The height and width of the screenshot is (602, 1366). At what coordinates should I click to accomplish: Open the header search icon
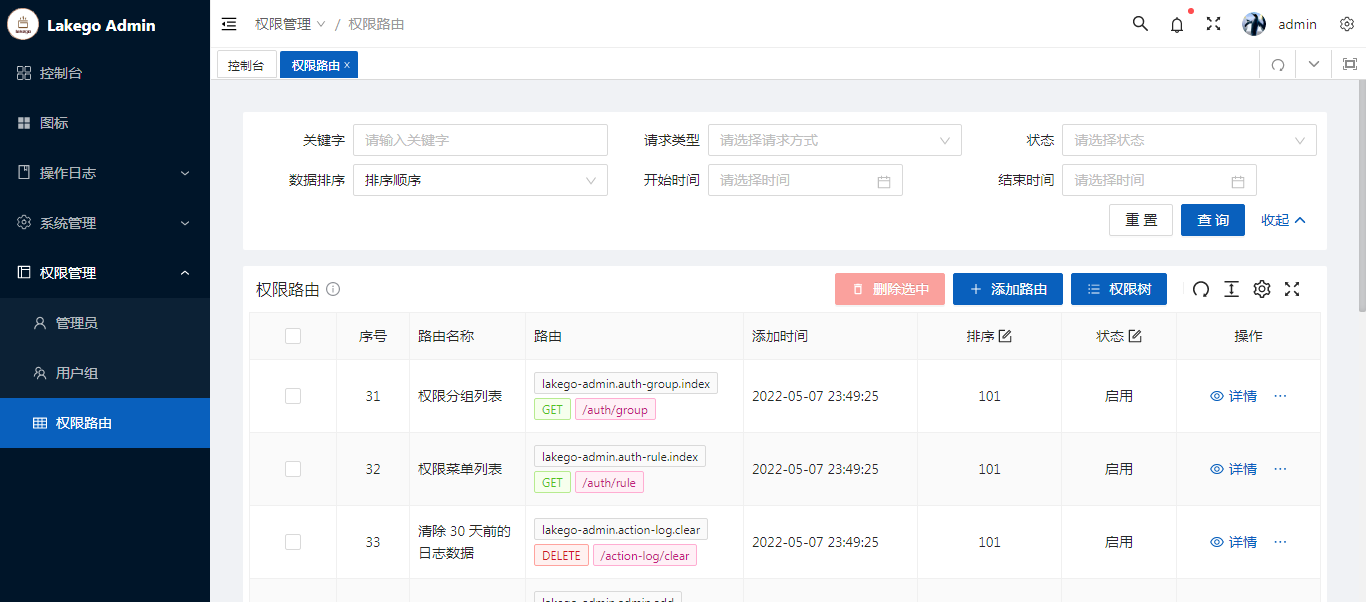coord(1140,24)
